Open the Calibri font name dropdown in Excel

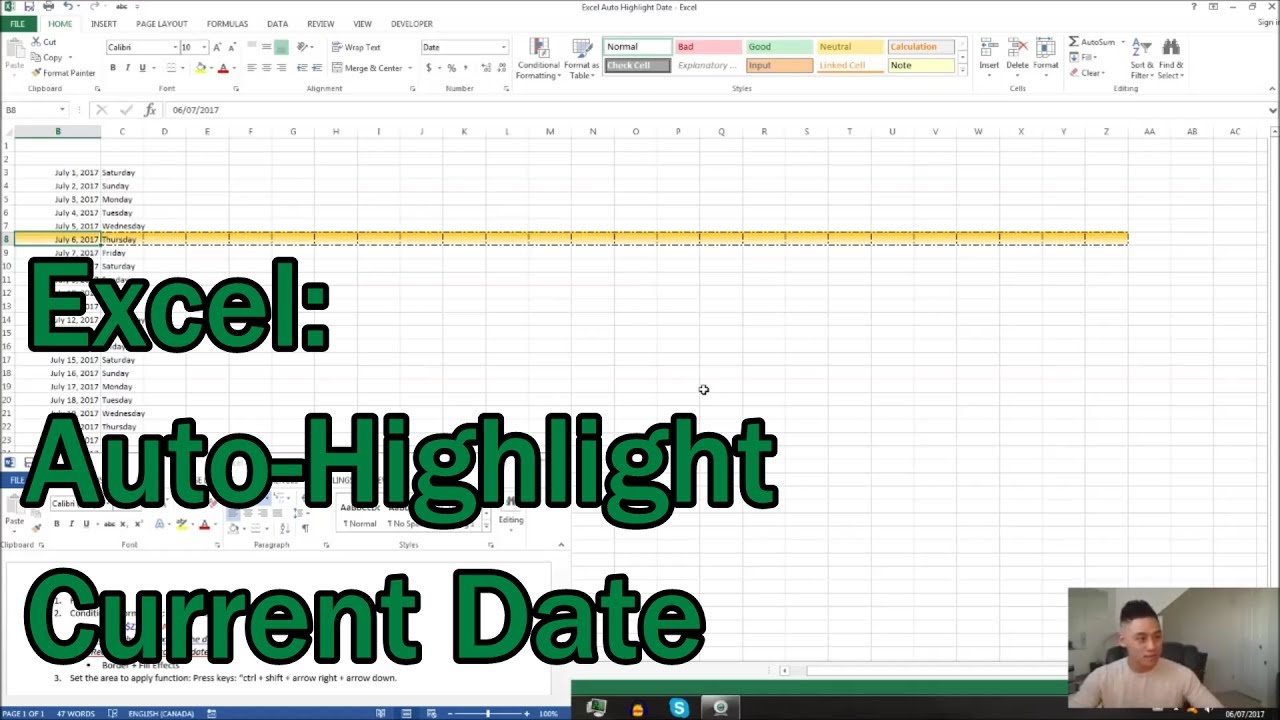point(174,47)
